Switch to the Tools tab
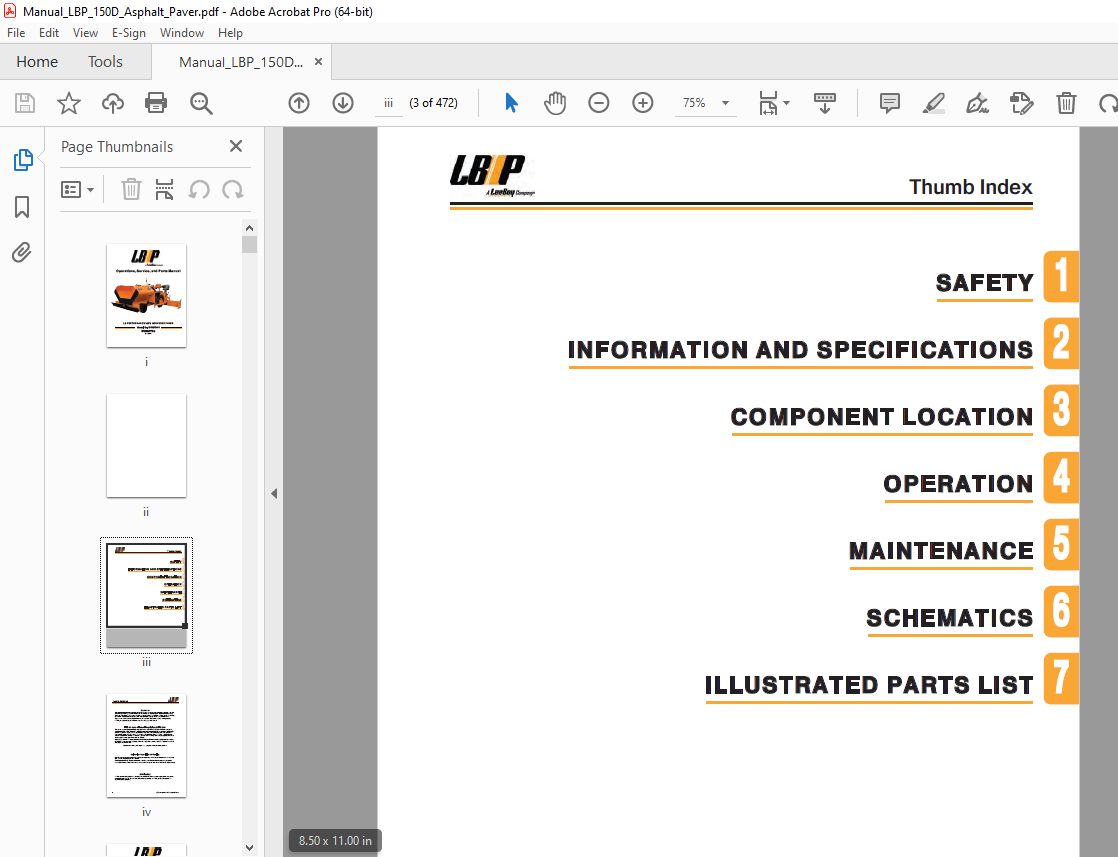1118x857 pixels. 106,62
